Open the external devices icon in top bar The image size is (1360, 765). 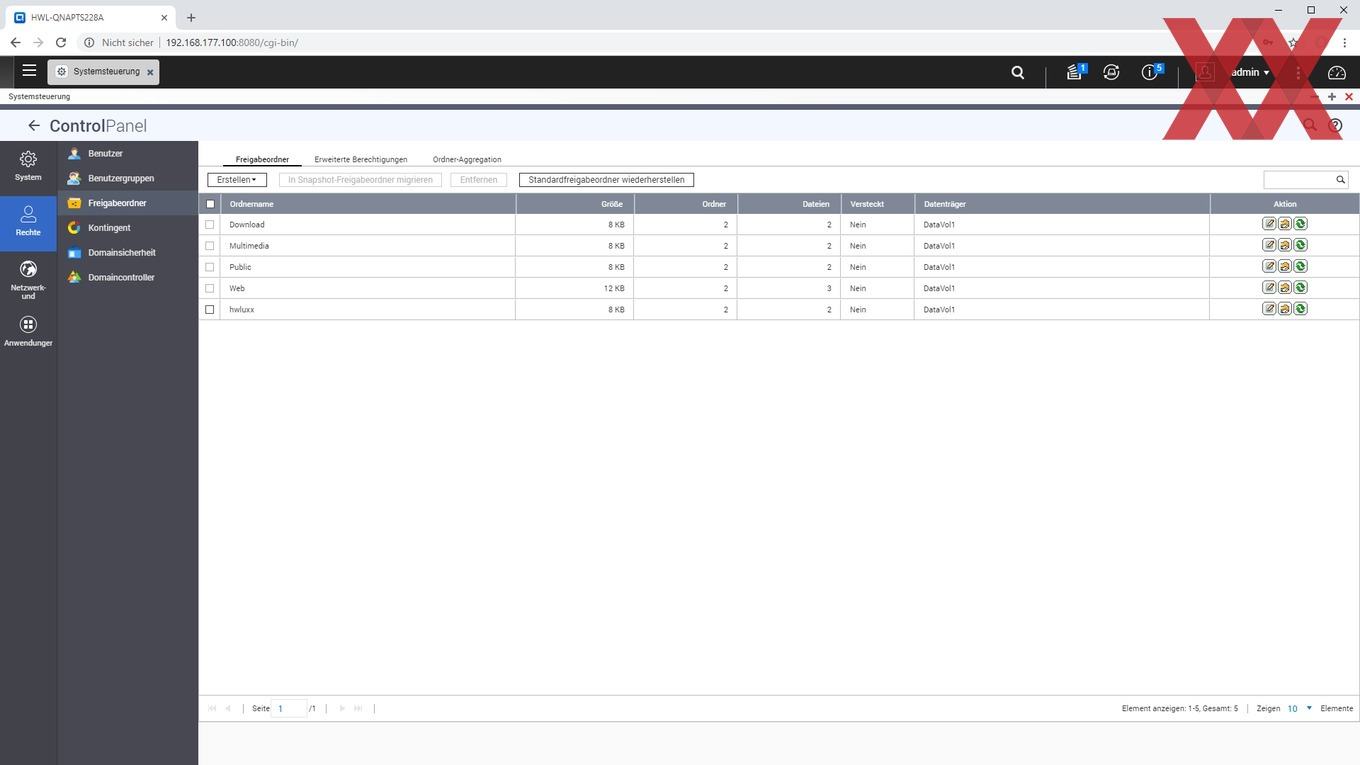pyautogui.click(x=1111, y=72)
